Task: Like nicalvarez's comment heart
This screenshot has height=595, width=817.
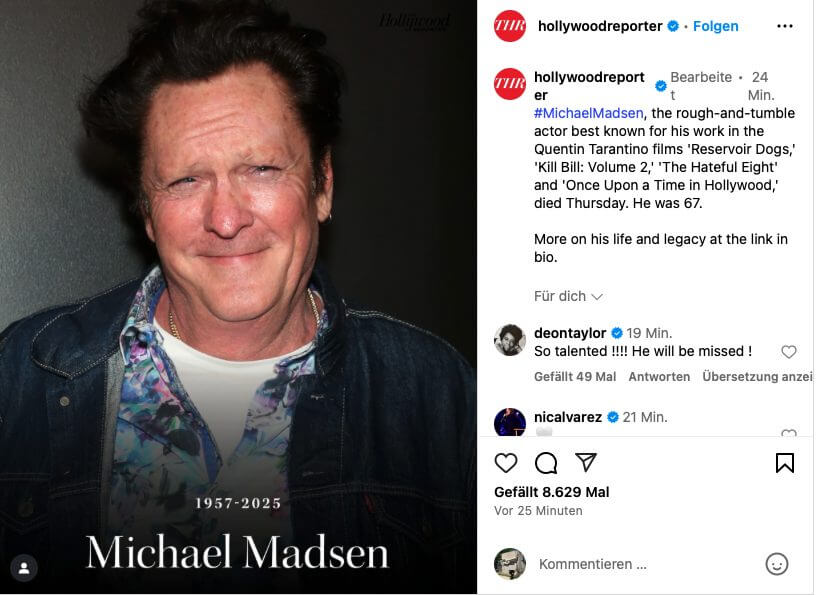Action: [789, 433]
